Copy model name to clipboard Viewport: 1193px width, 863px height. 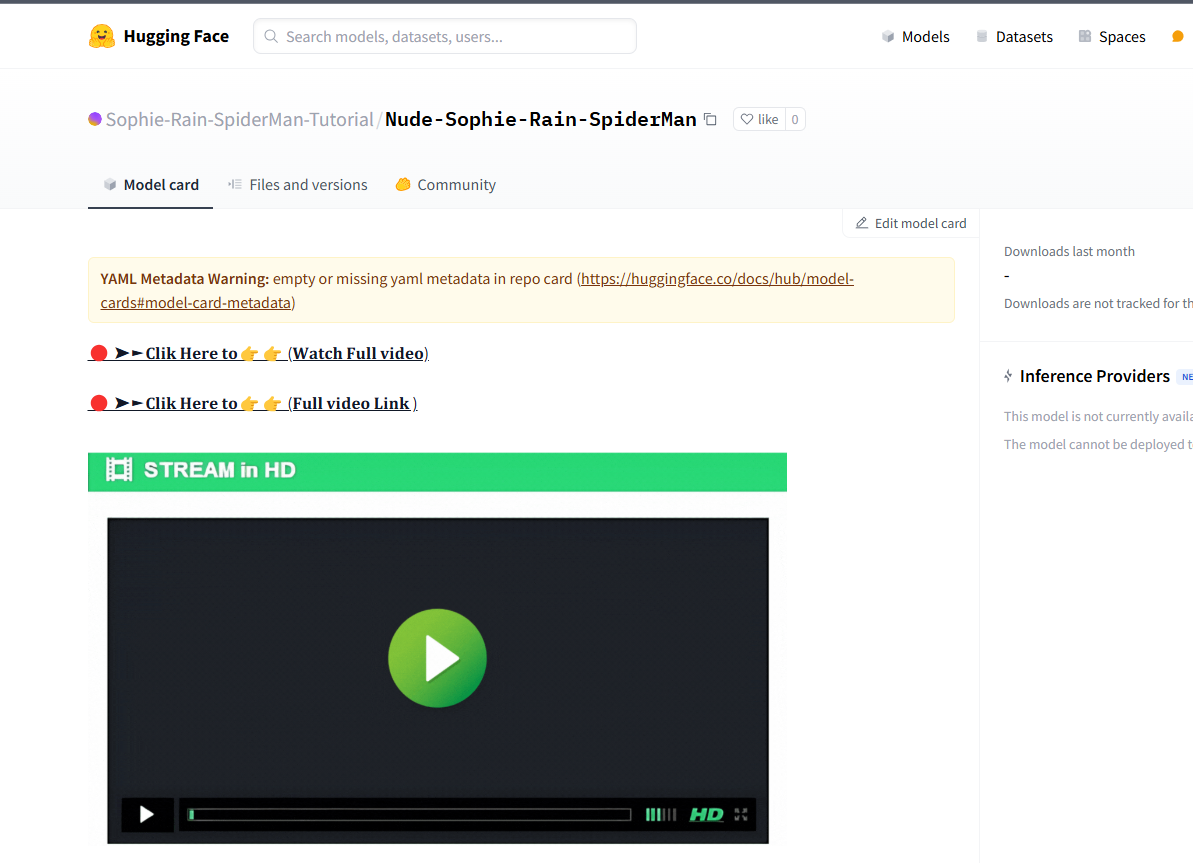coord(711,119)
